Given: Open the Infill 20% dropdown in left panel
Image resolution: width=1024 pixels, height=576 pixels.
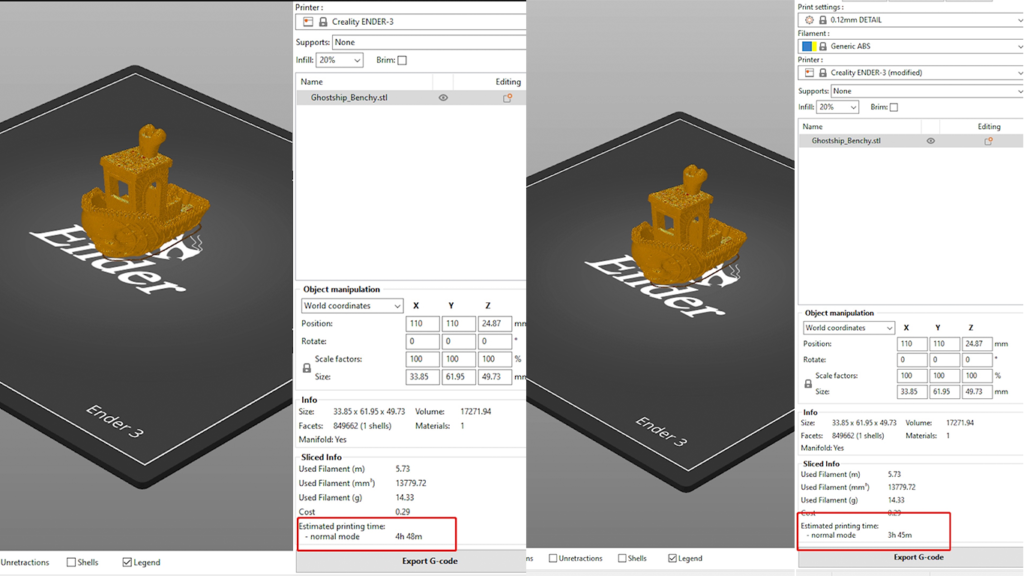Looking at the screenshot, I should point(339,60).
